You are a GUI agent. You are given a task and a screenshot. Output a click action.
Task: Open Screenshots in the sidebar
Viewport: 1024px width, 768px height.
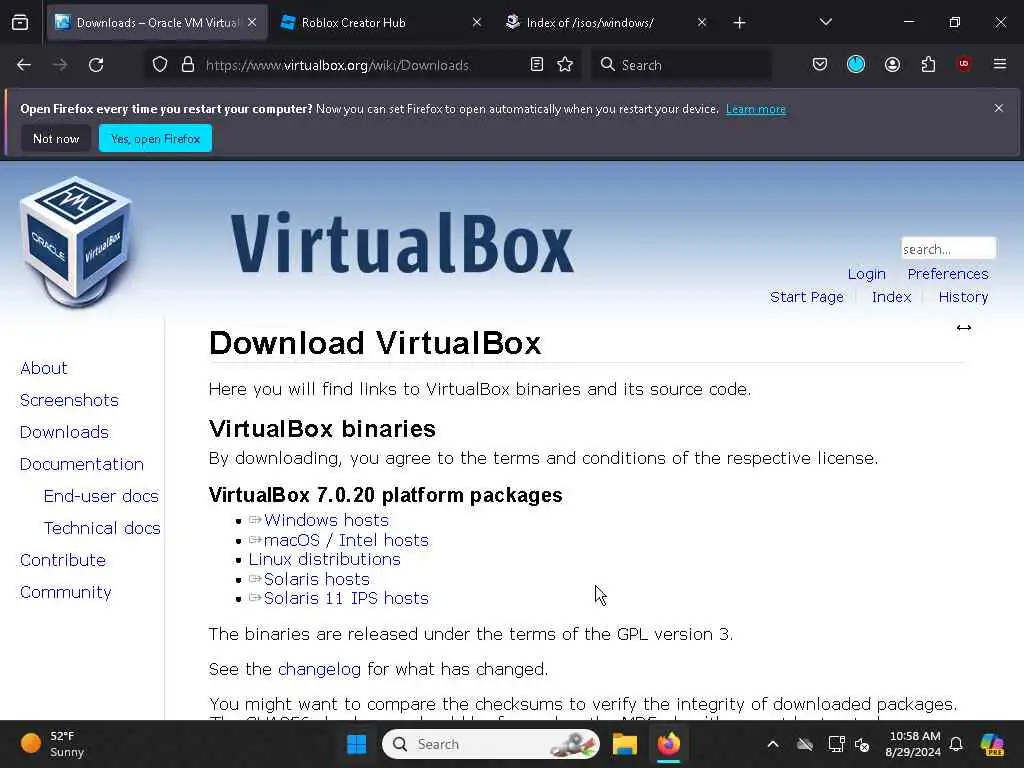coord(69,400)
